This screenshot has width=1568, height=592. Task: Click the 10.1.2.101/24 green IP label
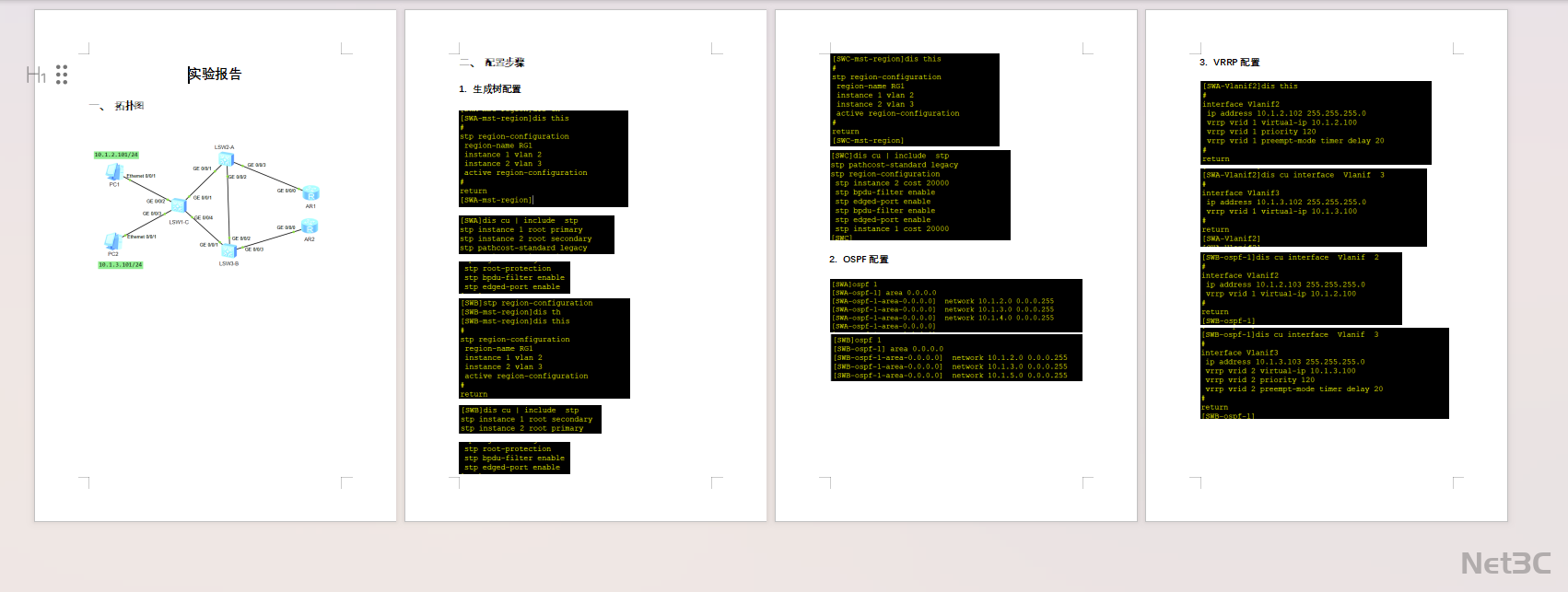click(116, 155)
